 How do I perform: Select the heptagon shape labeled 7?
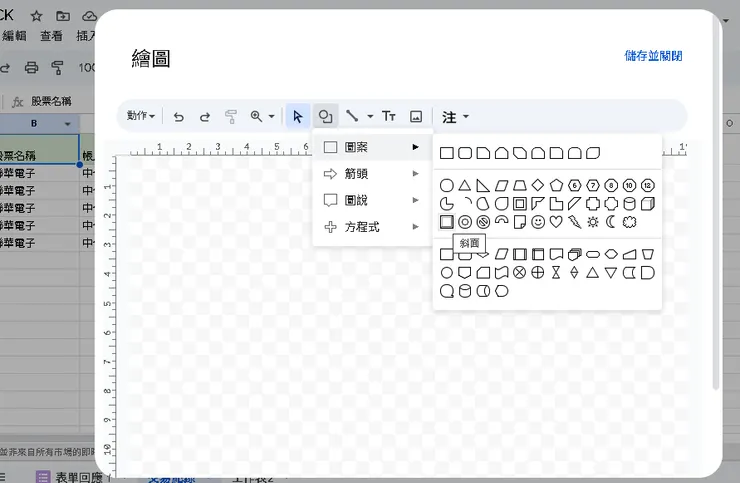tap(593, 186)
